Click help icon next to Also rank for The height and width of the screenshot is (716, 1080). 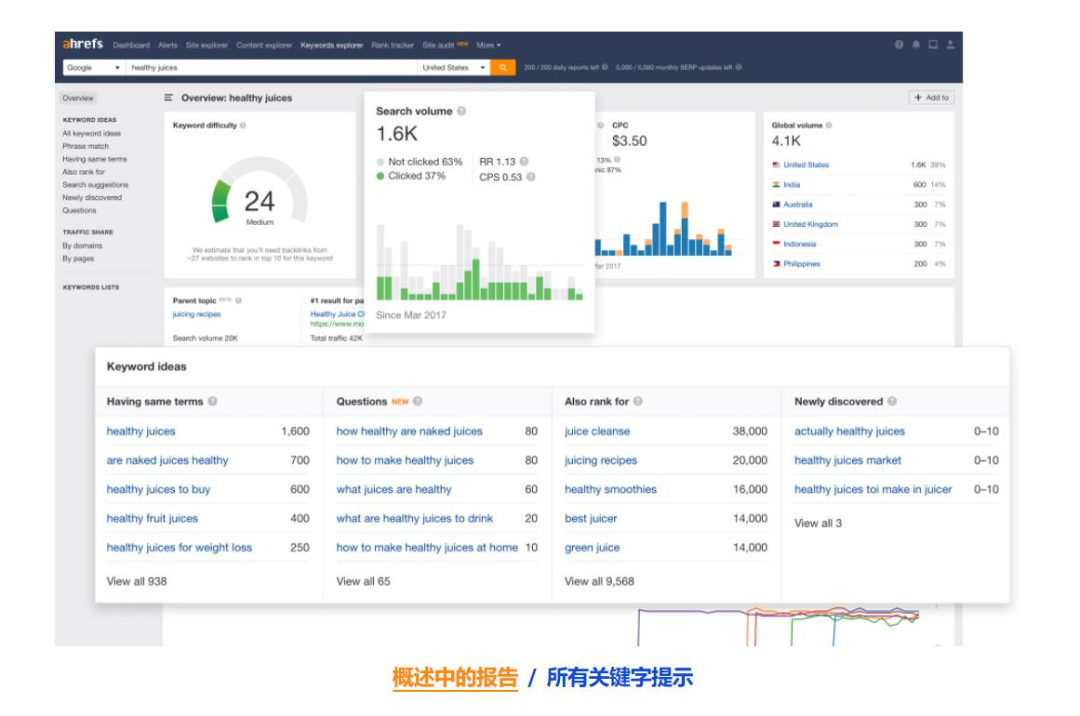click(x=638, y=402)
